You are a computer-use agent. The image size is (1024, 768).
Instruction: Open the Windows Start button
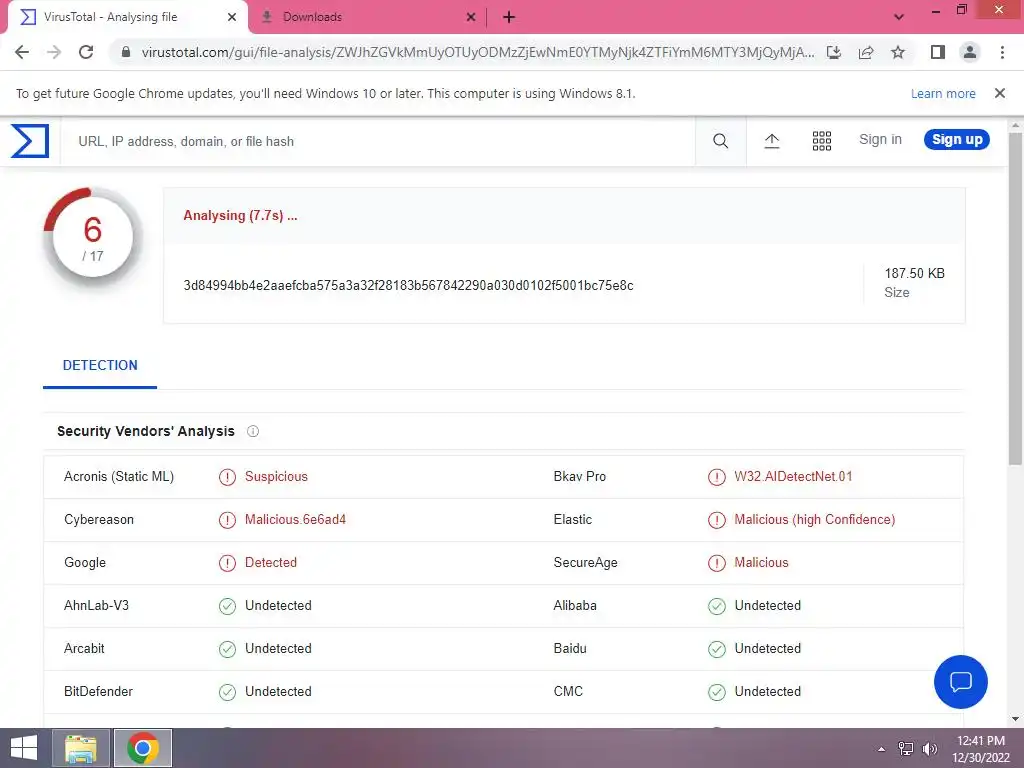(24, 748)
